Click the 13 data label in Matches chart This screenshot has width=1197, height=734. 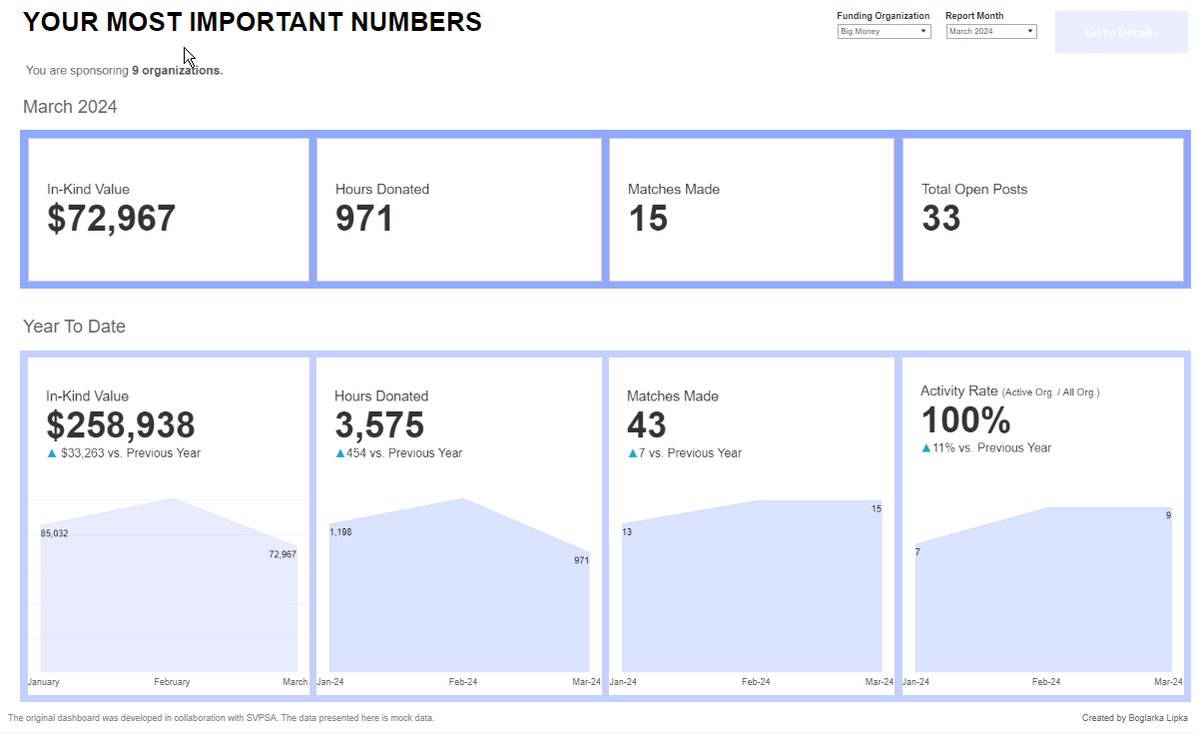point(627,532)
